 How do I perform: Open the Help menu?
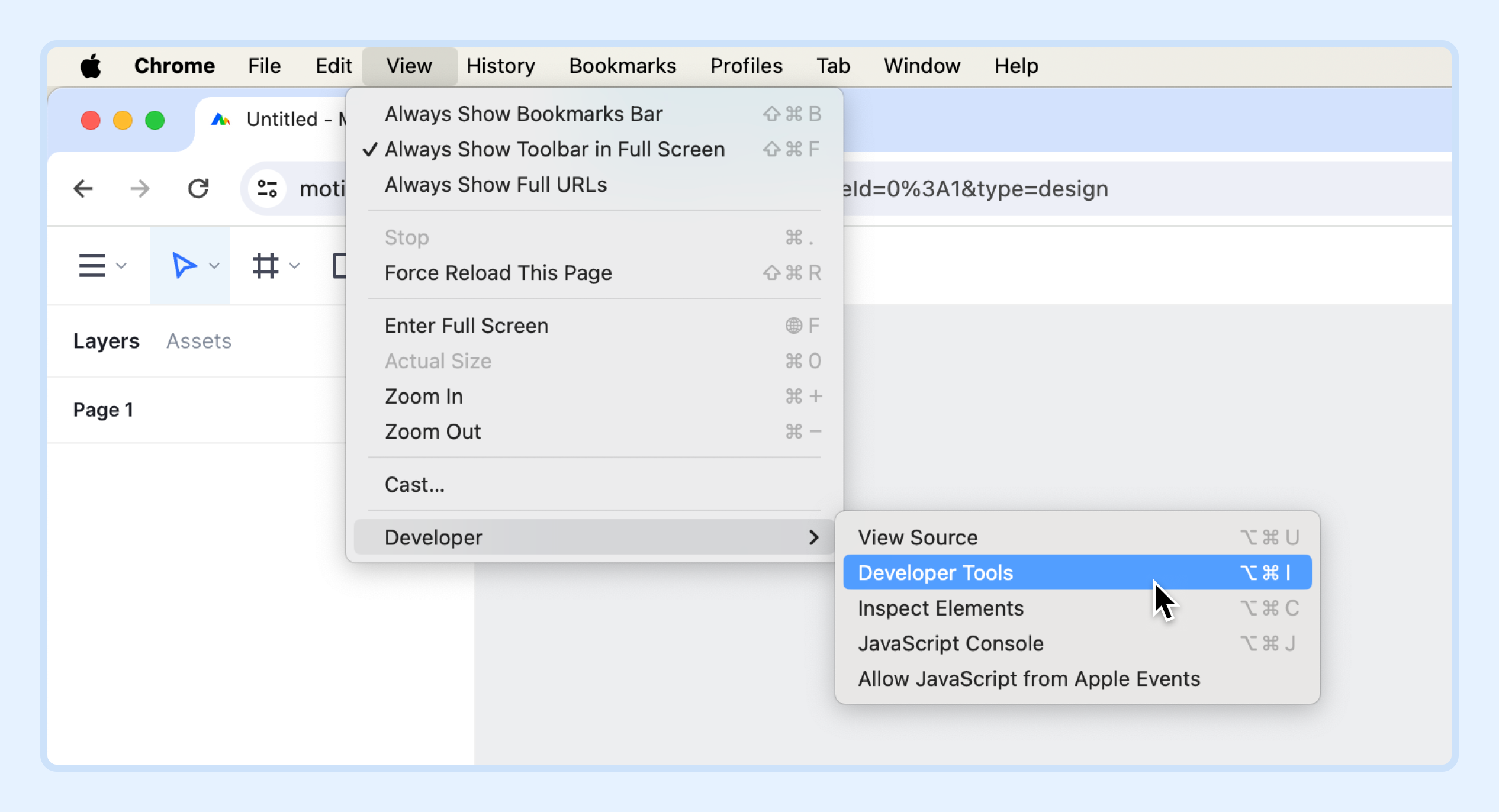1016,66
